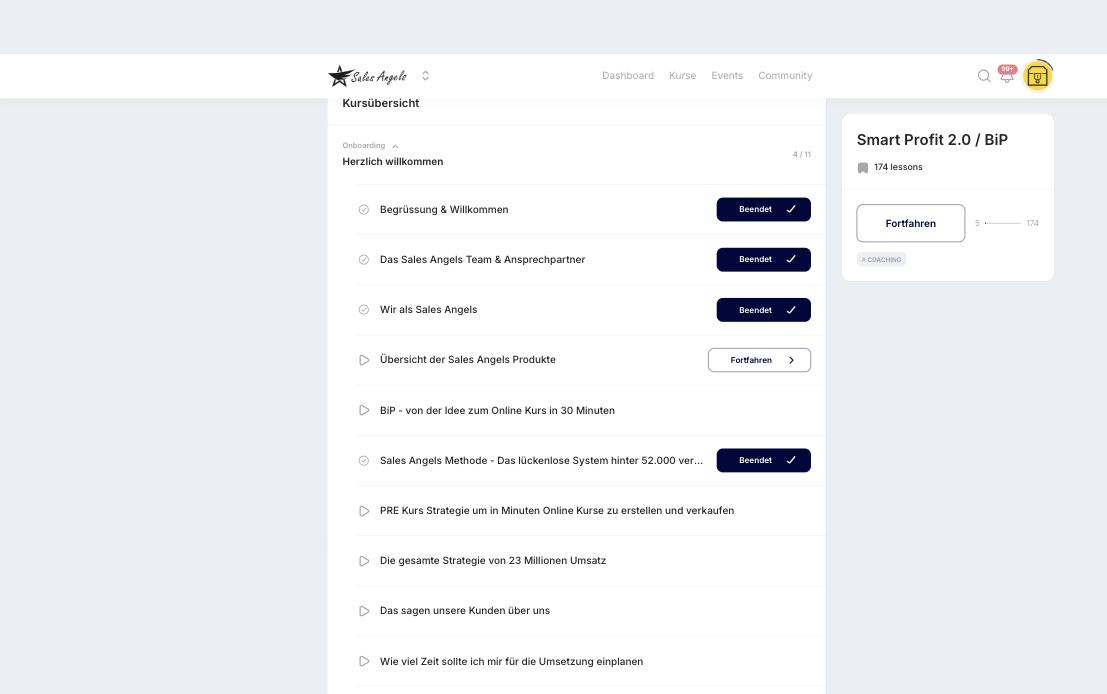Click check circle for Wir als Sales Angels
Image resolution: width=1107 pixels, height=694 pixels.
click(364, 310)
